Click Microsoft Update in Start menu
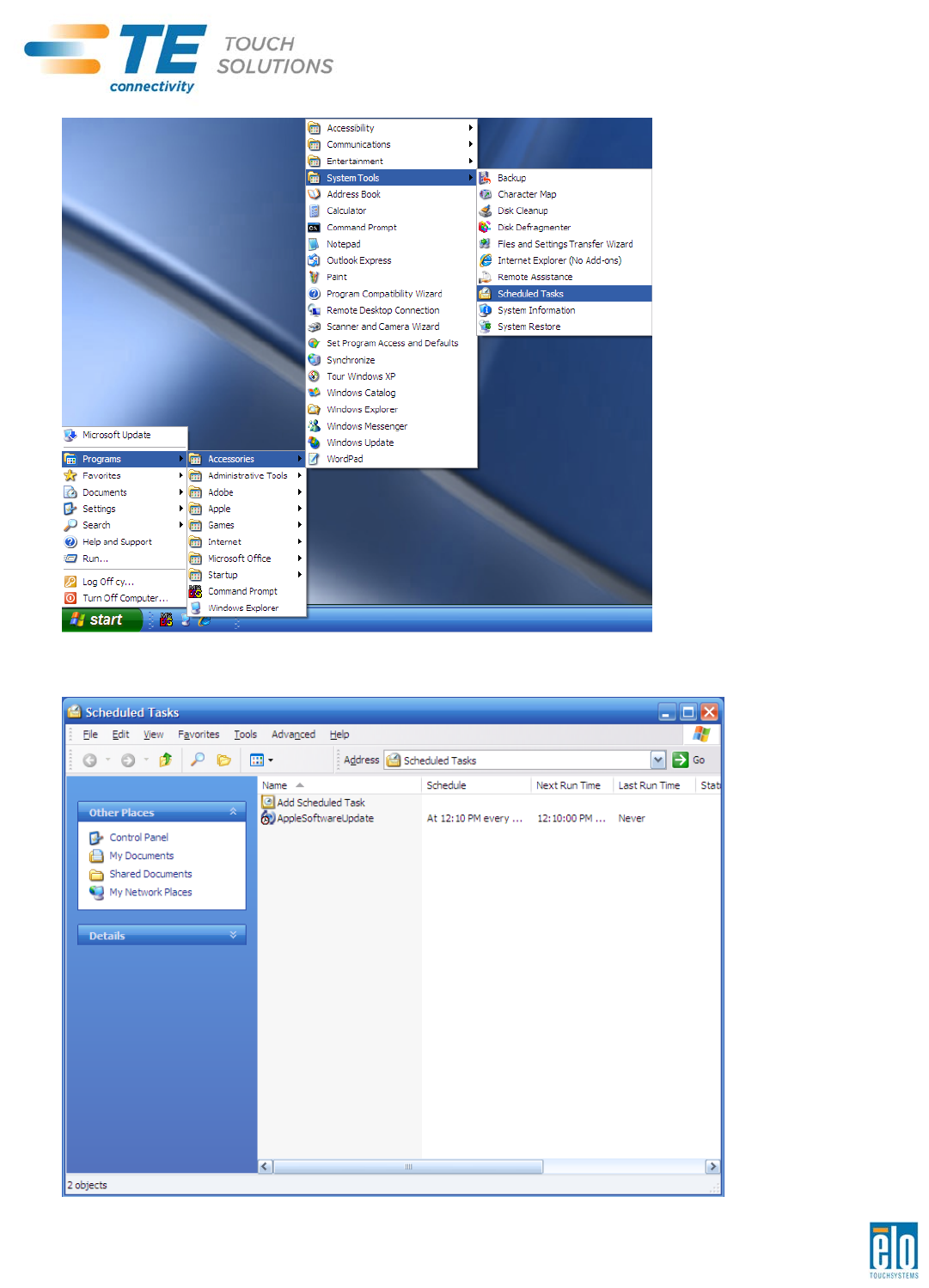This screenshot has width=929, height=1288. tap(125, 435)
